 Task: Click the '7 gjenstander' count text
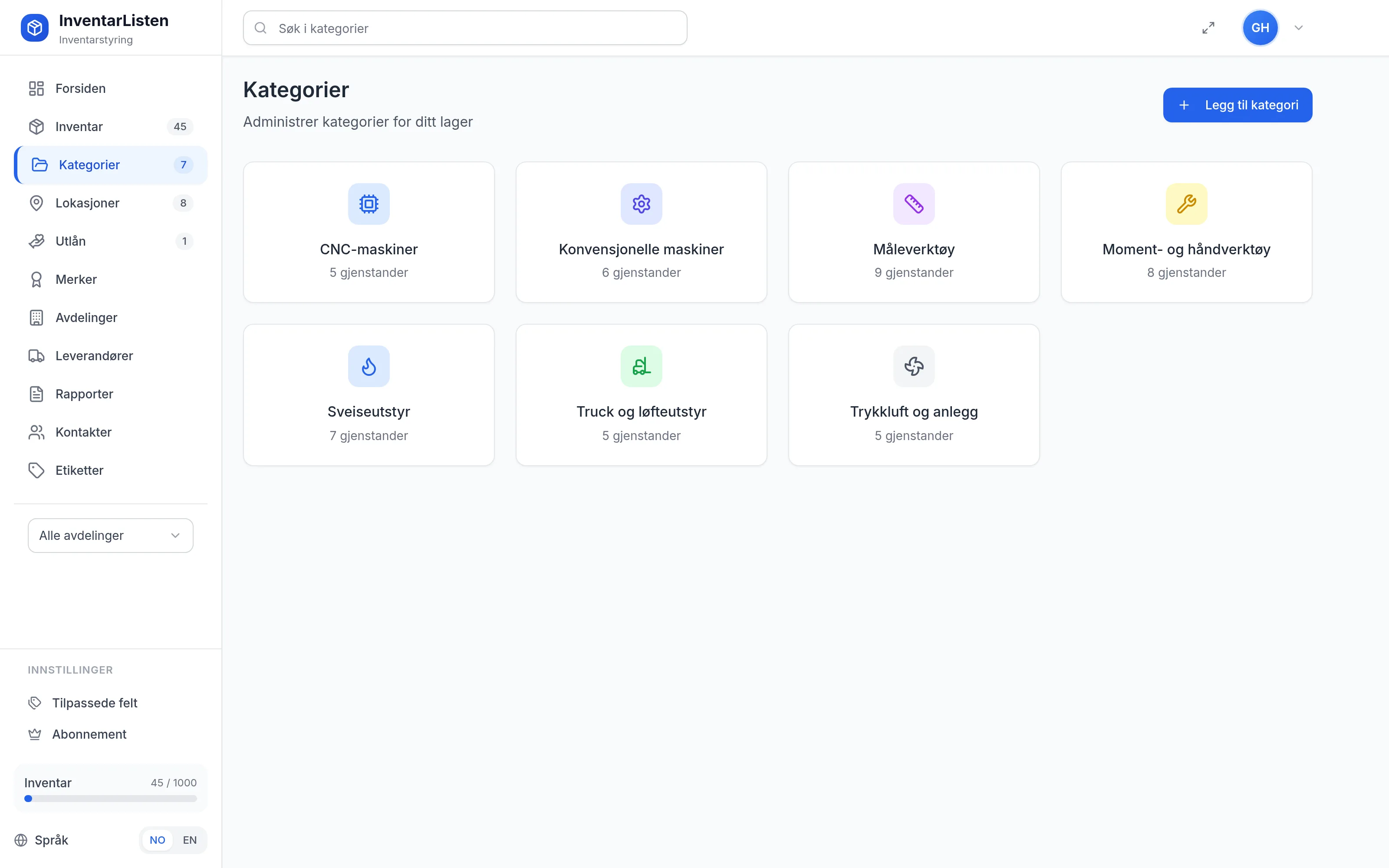tap(369, 436)
